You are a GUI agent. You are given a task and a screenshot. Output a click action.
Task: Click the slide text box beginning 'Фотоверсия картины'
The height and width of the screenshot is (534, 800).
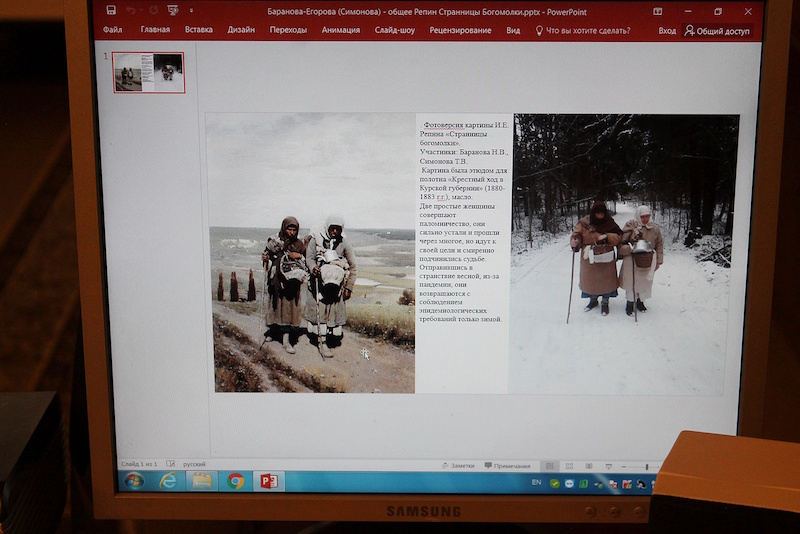tap(463, 222)
